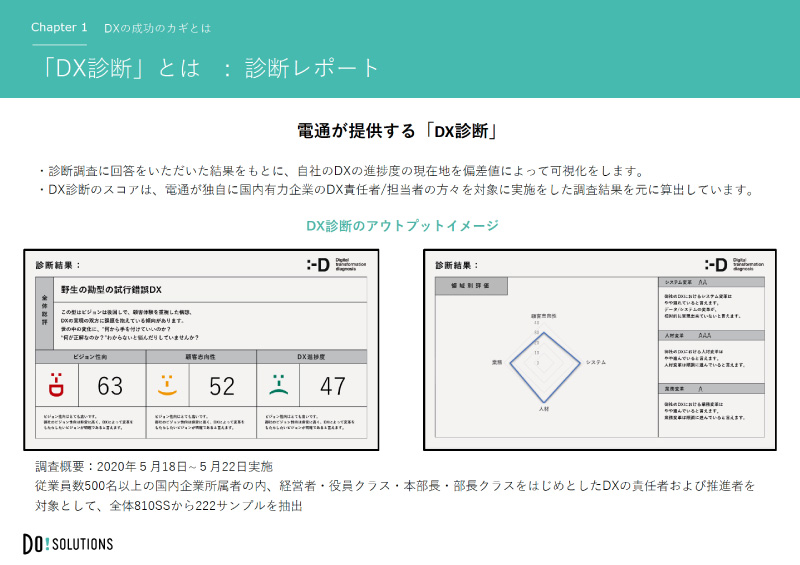
Task: Click the '顧客志向性' radar axis label
Action: 543,316
